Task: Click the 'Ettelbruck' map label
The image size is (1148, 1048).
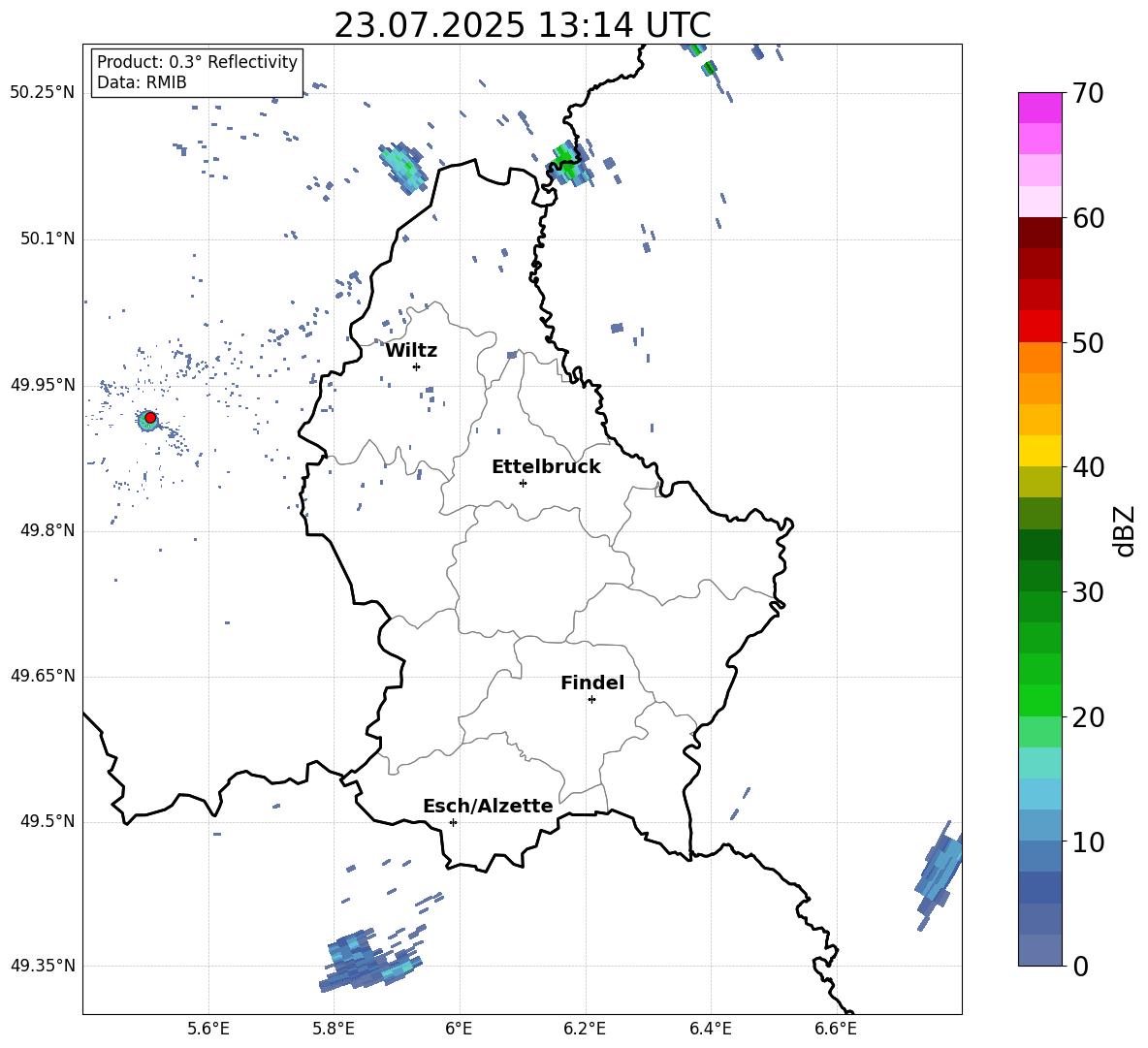Action: click(x=546, y=467)
